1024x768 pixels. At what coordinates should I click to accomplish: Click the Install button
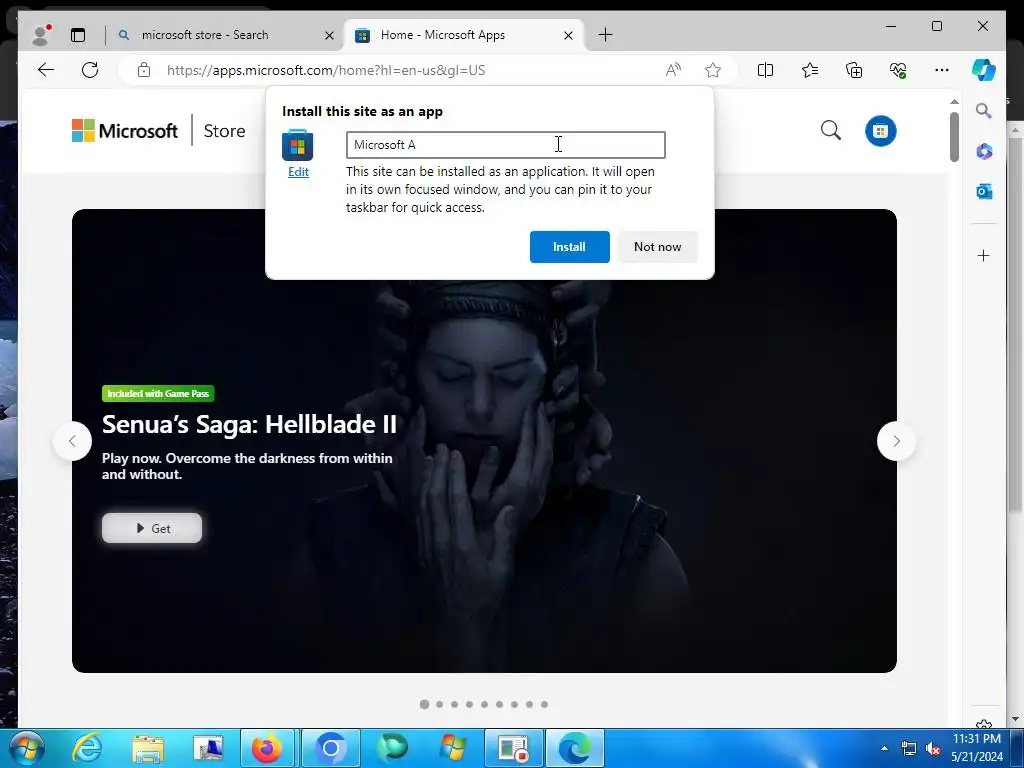pyautogui.click(x=569, y=247)
